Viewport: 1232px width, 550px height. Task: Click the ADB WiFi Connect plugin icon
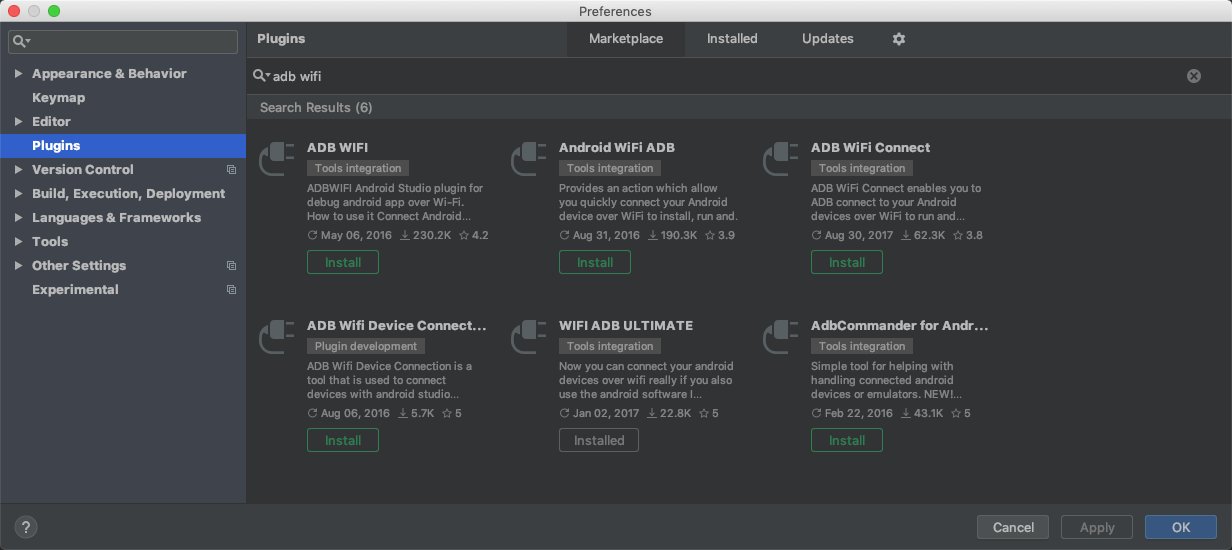pyautogui.click(x=781, y=160)
